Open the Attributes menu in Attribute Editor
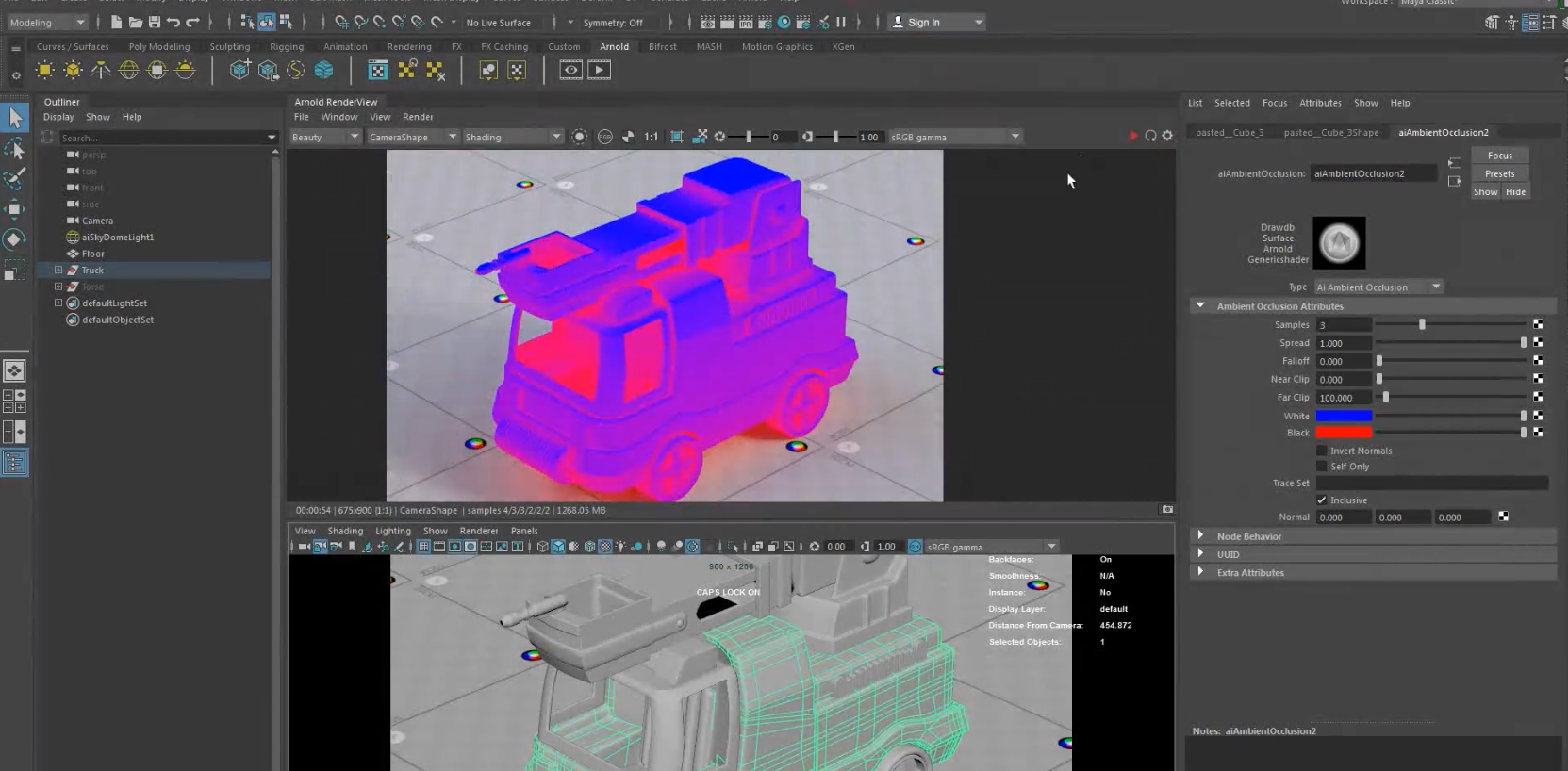The height and width of the screenshot is (771, 1568). pos(1320,103)
